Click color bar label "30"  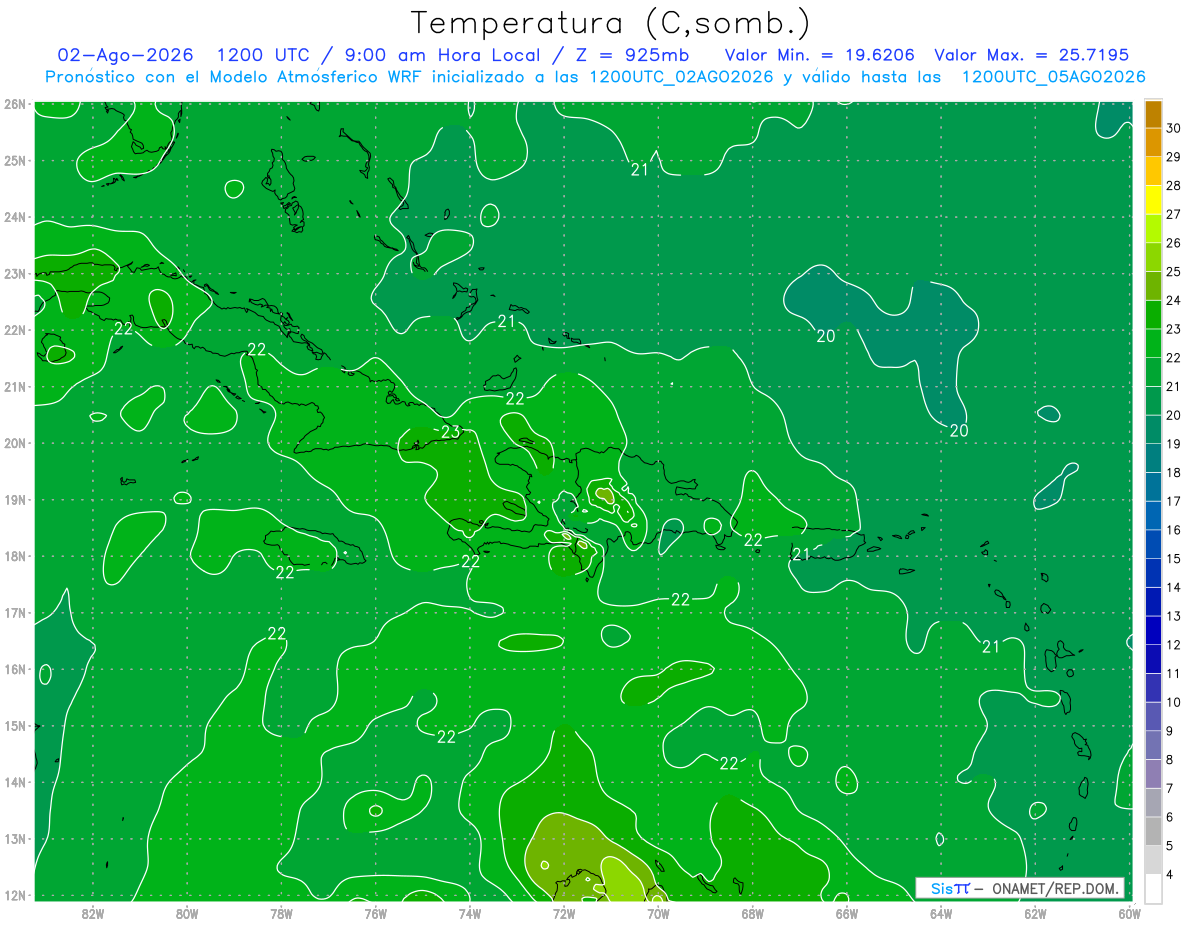1173,128
